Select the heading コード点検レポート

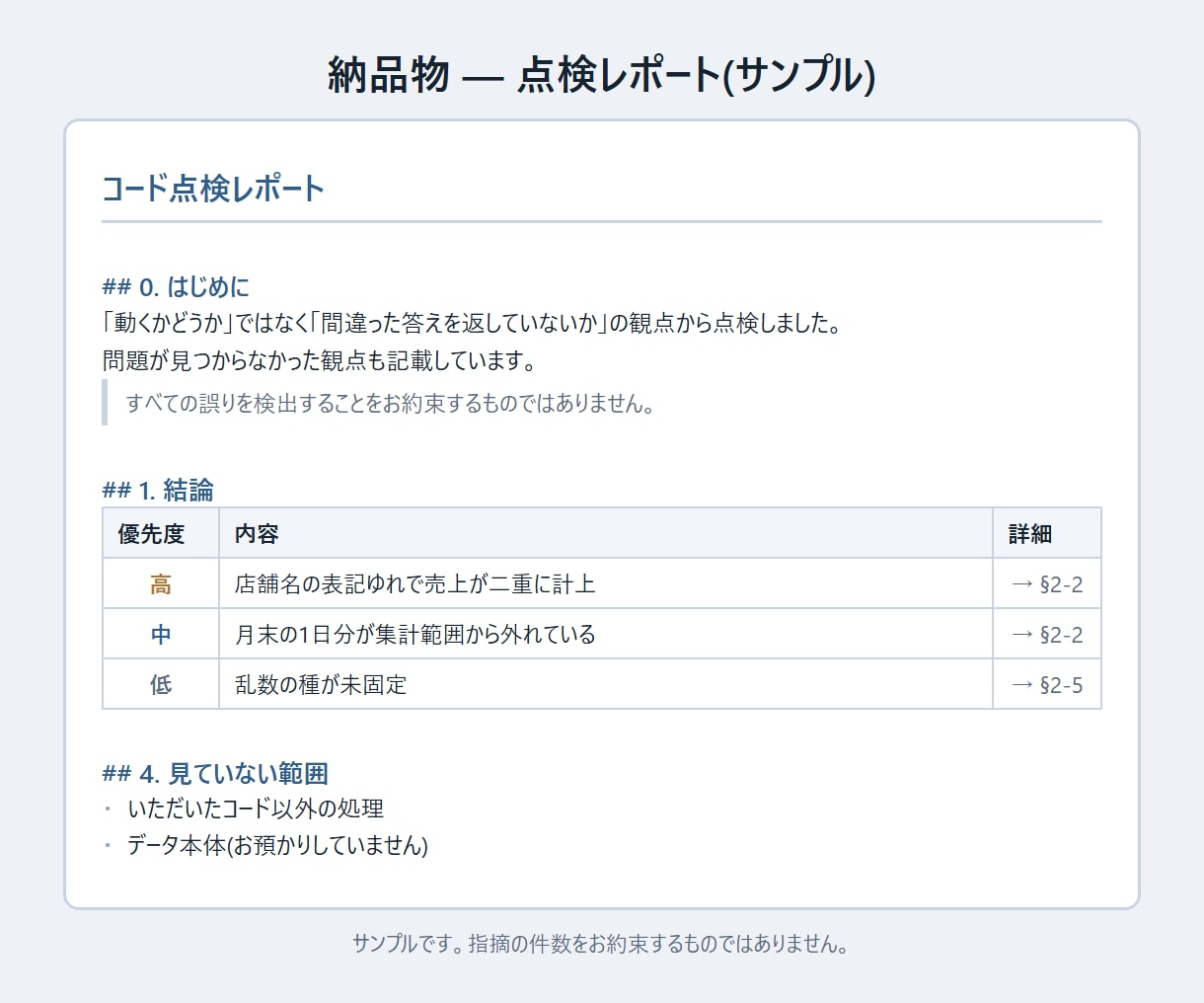click(x=213, y=189)
